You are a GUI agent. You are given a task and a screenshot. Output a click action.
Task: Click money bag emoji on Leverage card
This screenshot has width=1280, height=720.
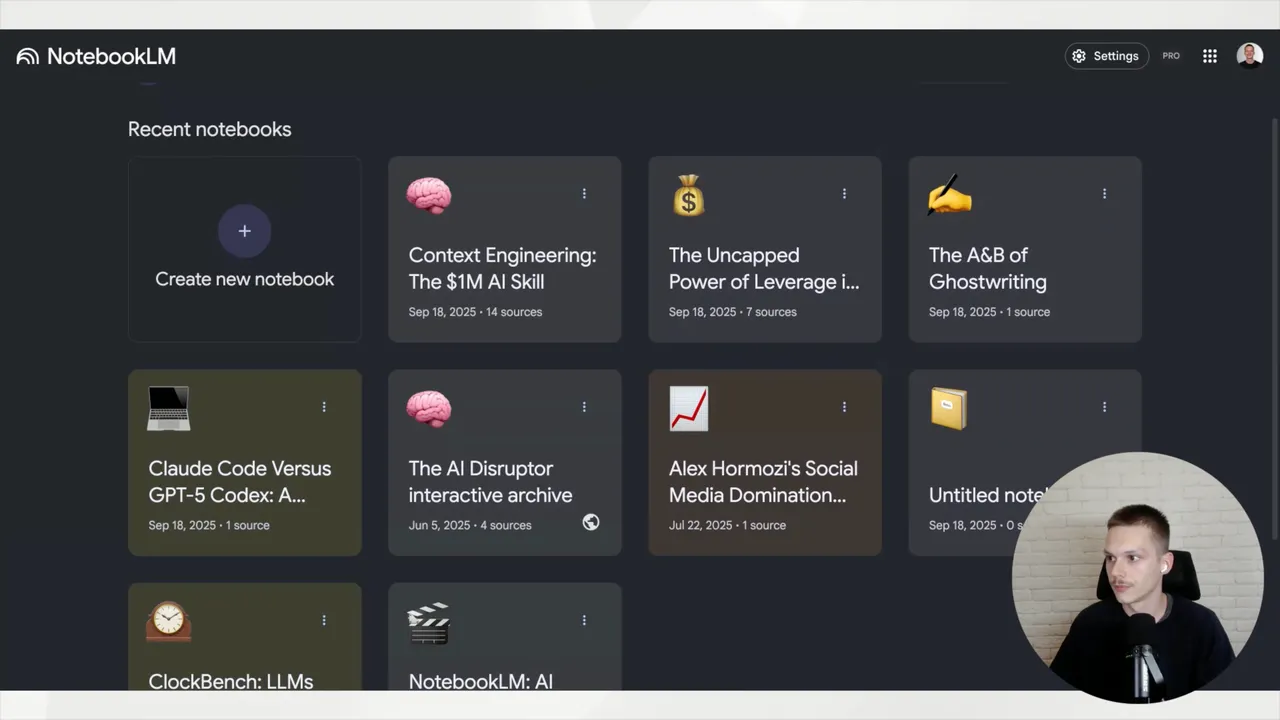pos(688,195)
